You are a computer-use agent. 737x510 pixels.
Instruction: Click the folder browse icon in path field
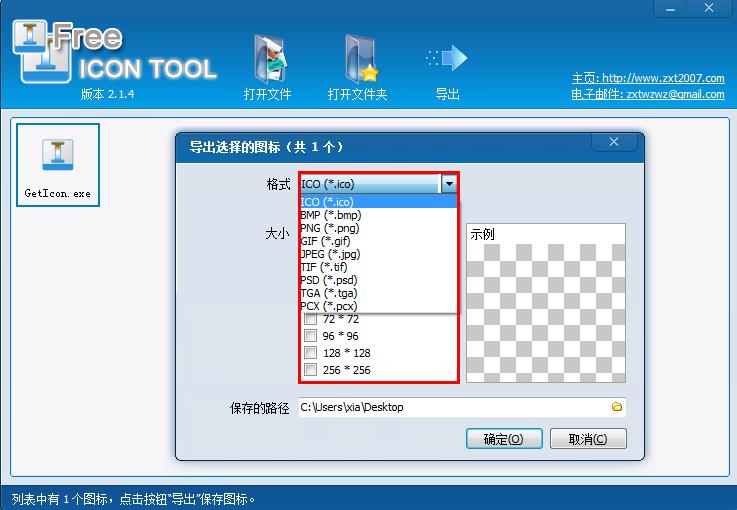617,407
